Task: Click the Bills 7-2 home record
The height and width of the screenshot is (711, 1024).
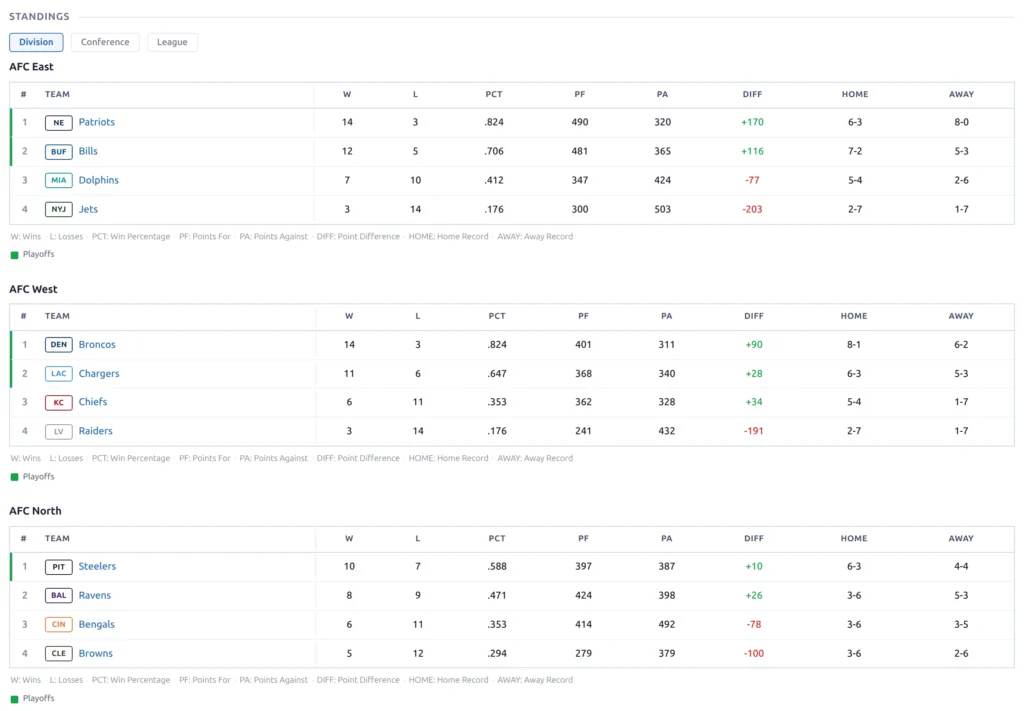Action: pyautogui.click(x=855, y=151)
